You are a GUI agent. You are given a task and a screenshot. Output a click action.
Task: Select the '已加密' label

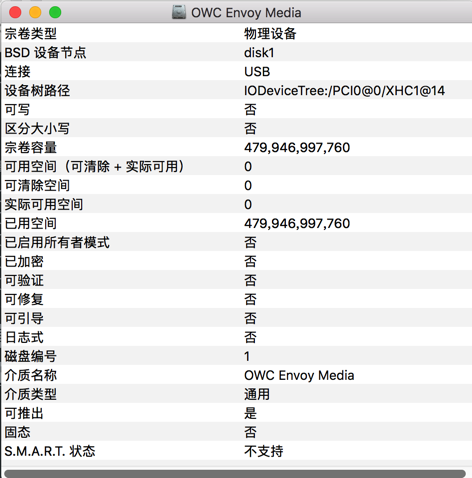tap(24, 262)
